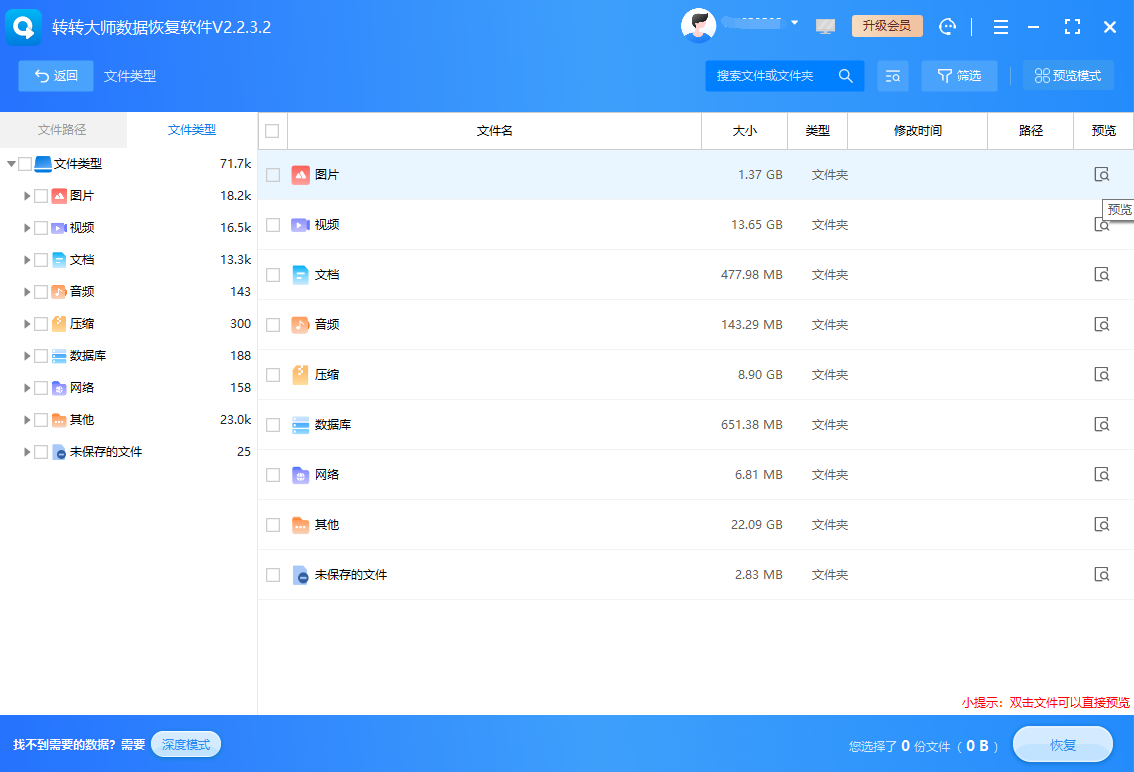The height and width of the screenshot is (772, 1134).
Task: Expand the 其他 category in sidebar
Action: point(27,419)
